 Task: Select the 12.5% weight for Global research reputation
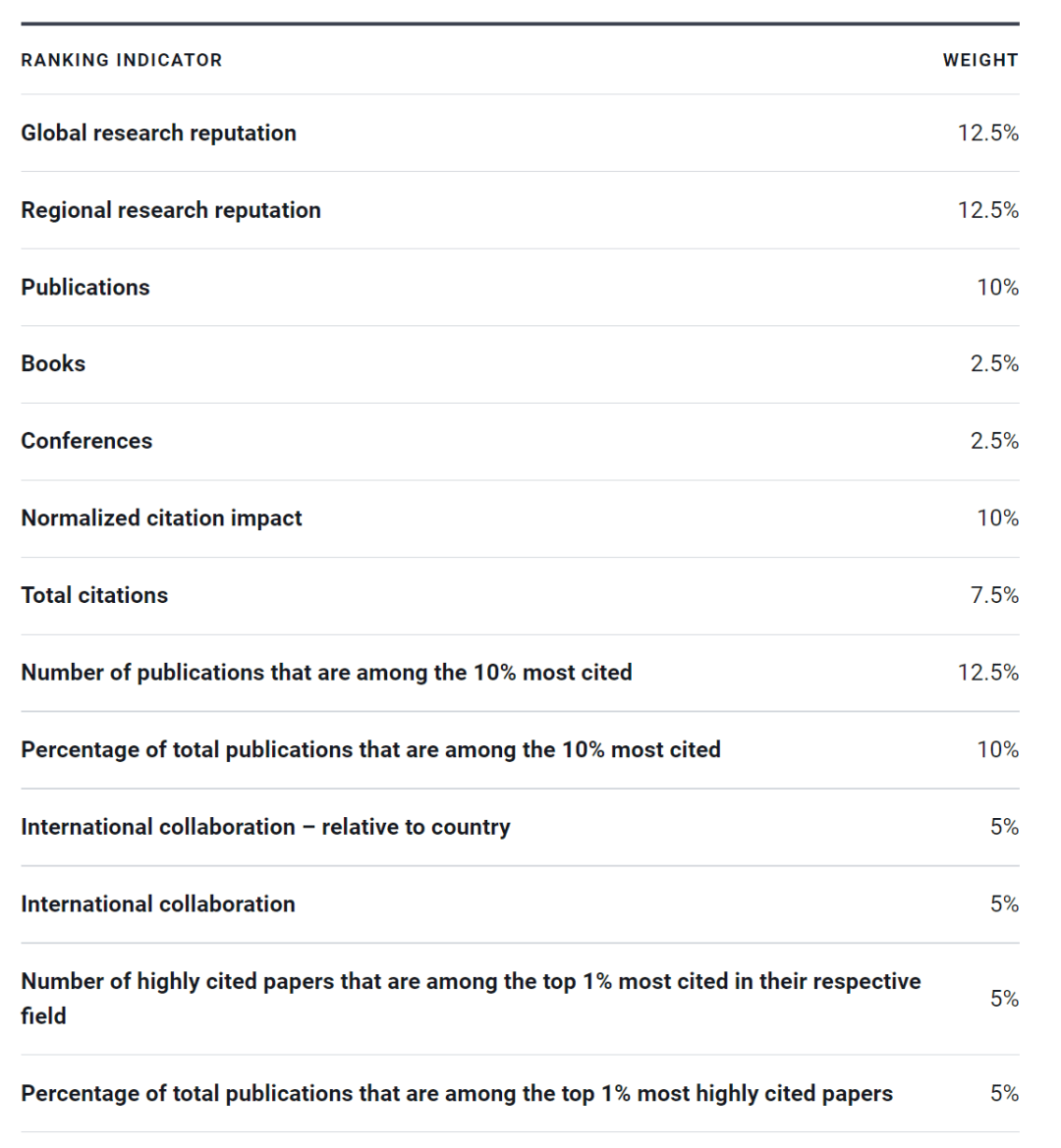click(987, 133)
